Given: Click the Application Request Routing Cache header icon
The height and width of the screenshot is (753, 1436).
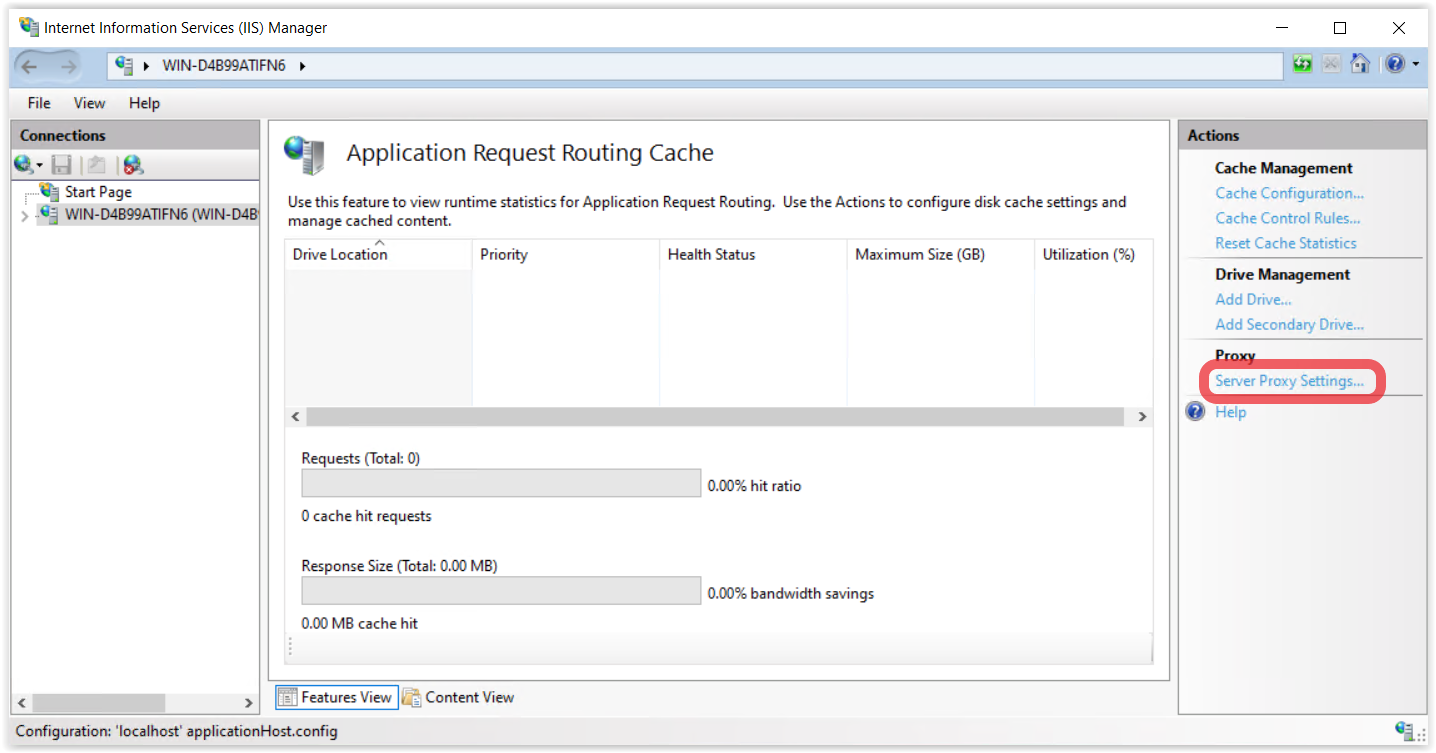Looking at the screenshot, I should click(x=304, y=154).
